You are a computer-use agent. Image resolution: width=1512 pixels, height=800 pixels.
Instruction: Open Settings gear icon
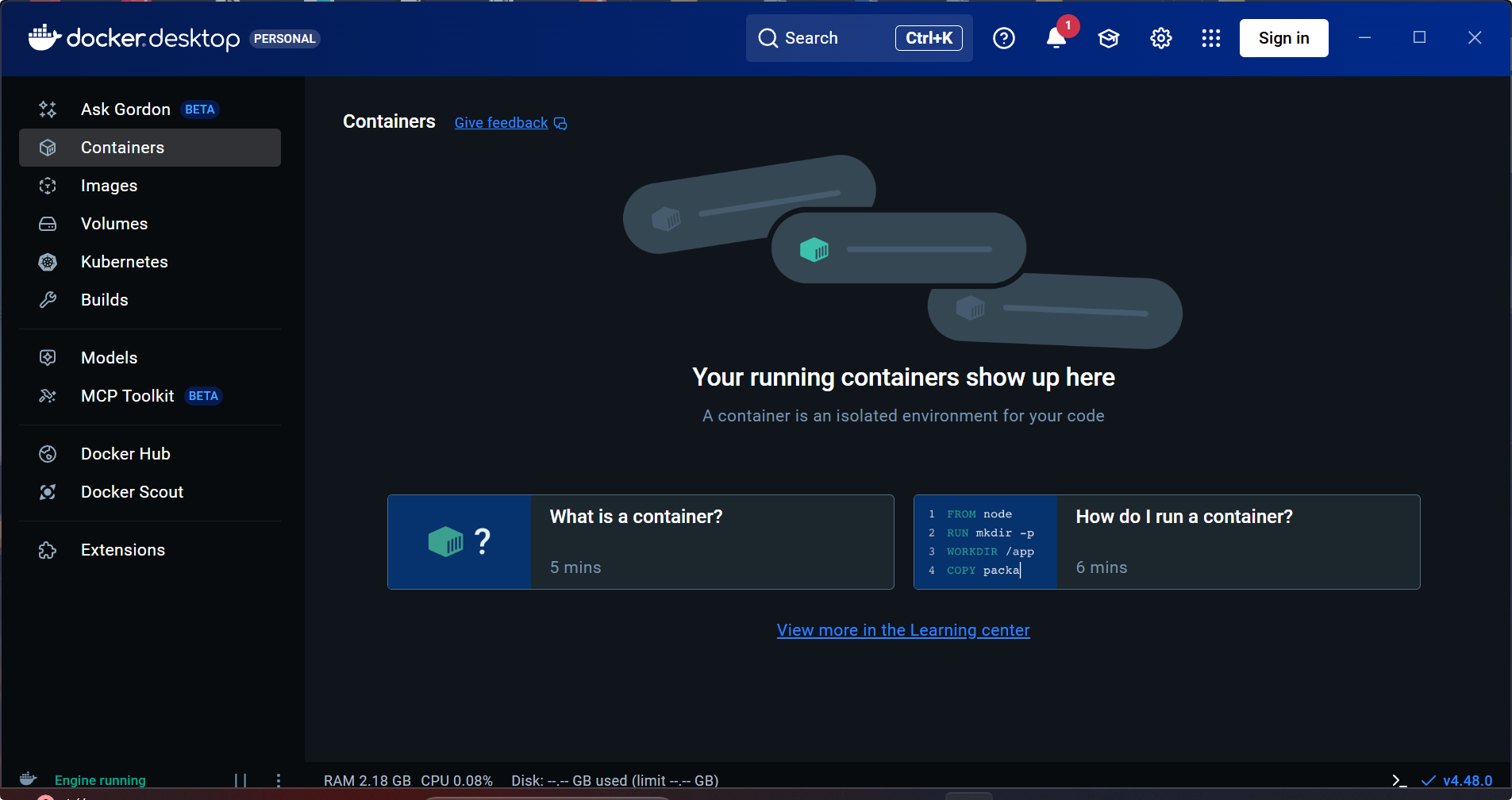tap(1161, 38)
